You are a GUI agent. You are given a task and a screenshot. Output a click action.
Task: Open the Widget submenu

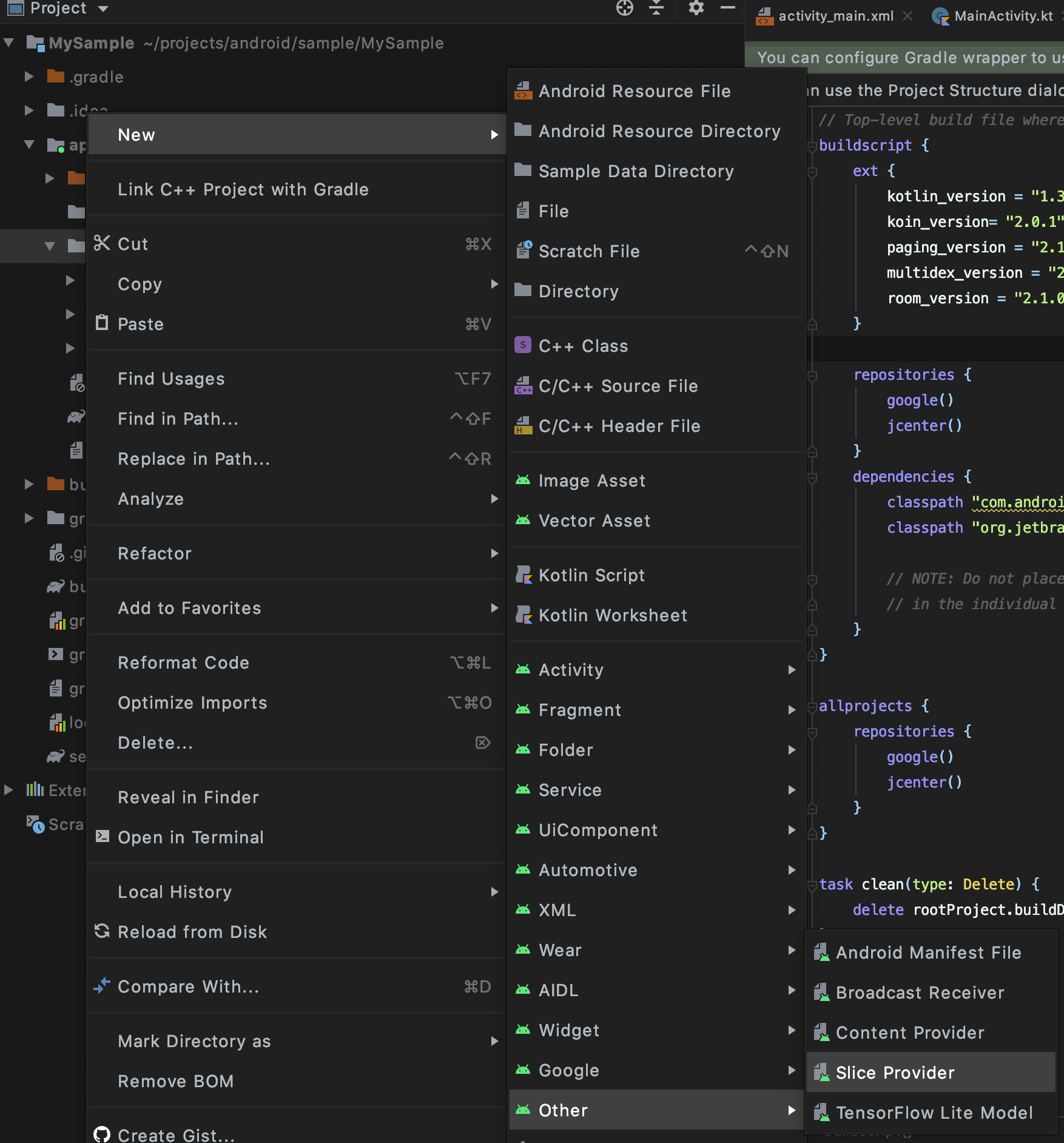(x=656, y=1030)
